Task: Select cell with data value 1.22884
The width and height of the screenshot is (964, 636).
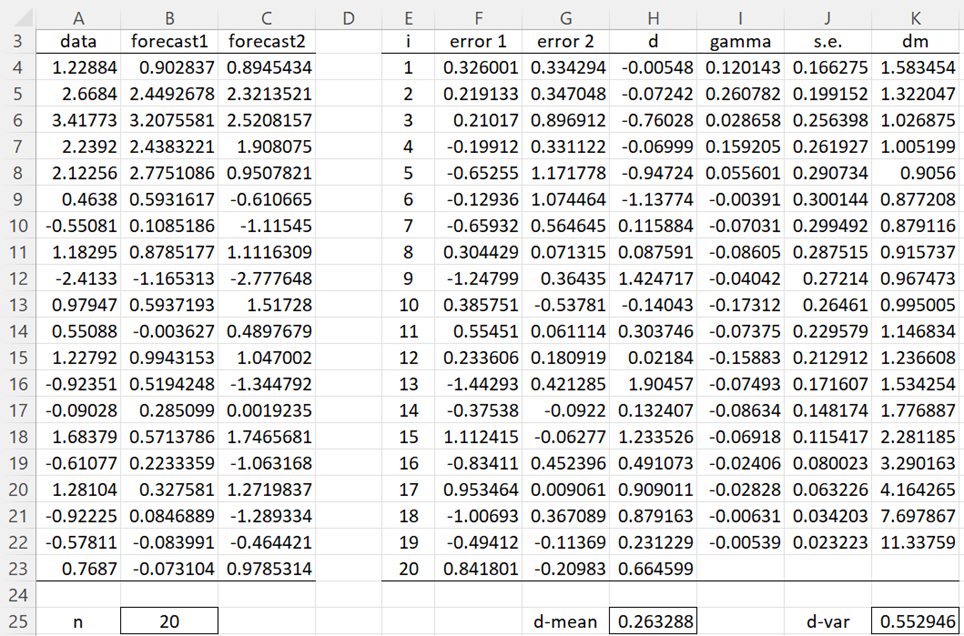Action: pyautogui.click(x=78, y=67)
